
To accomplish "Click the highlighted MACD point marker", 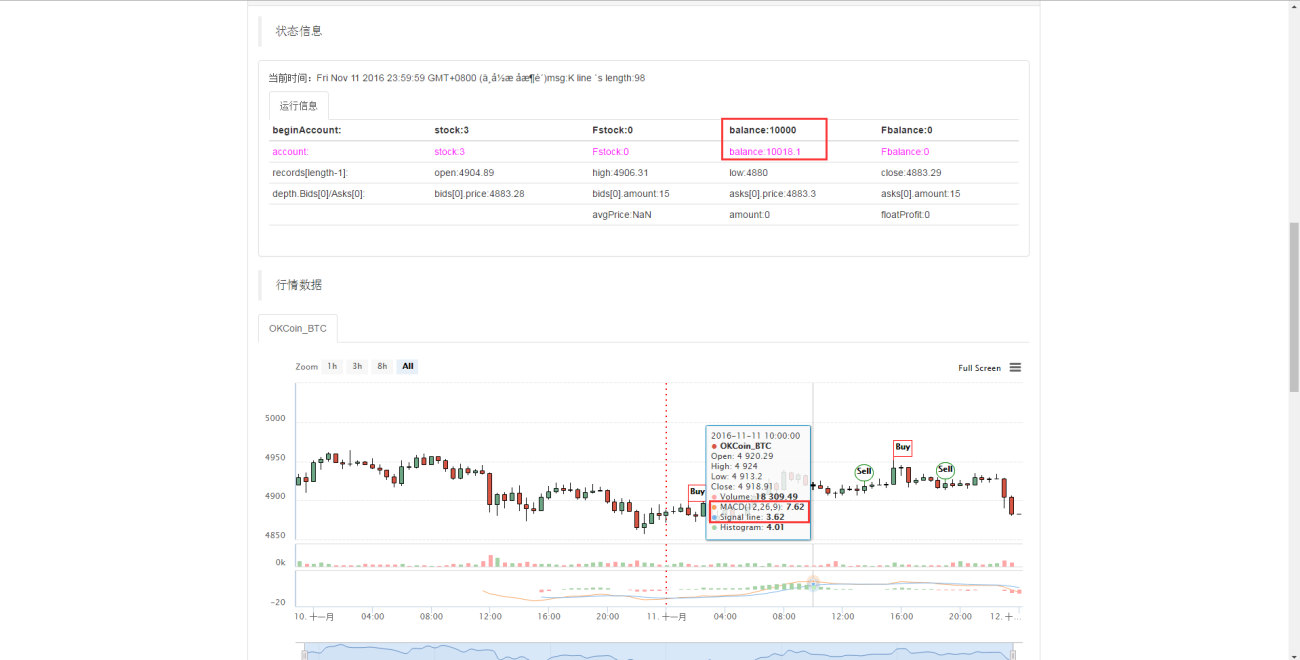I will tap(812, 580).
